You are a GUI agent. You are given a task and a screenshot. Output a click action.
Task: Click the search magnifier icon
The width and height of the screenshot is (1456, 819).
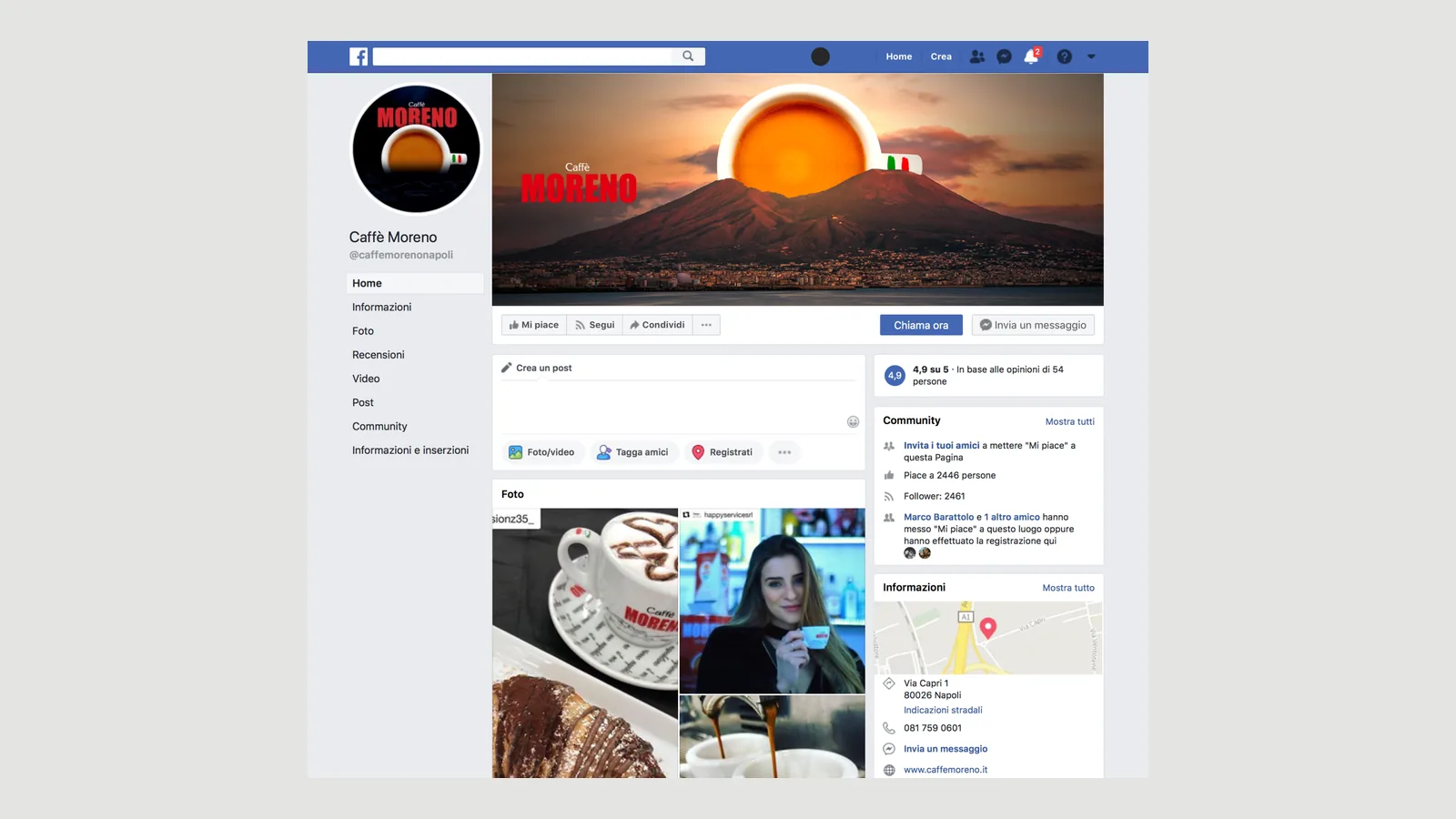tap(688, 56)
